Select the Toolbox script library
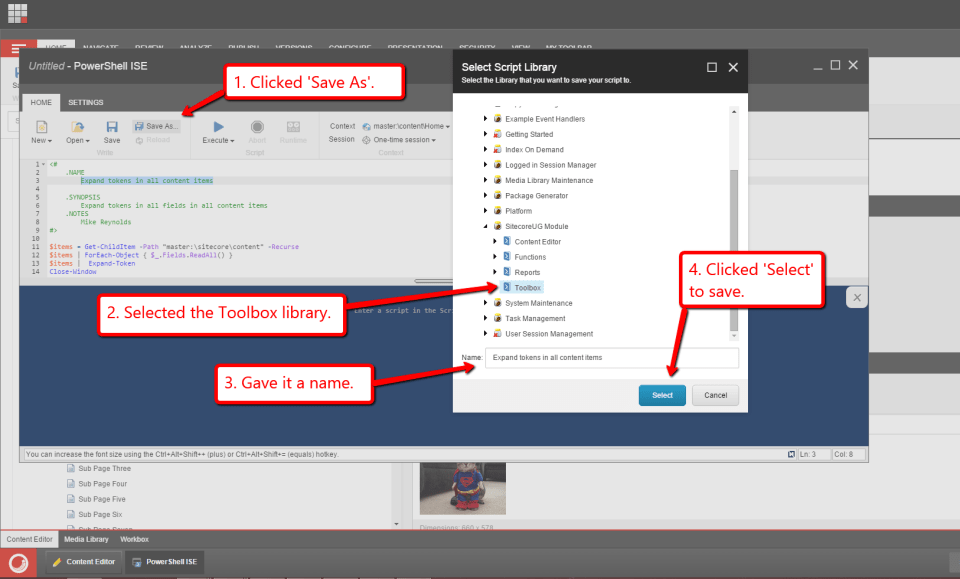The image size is (960, 579). (527, 288)
